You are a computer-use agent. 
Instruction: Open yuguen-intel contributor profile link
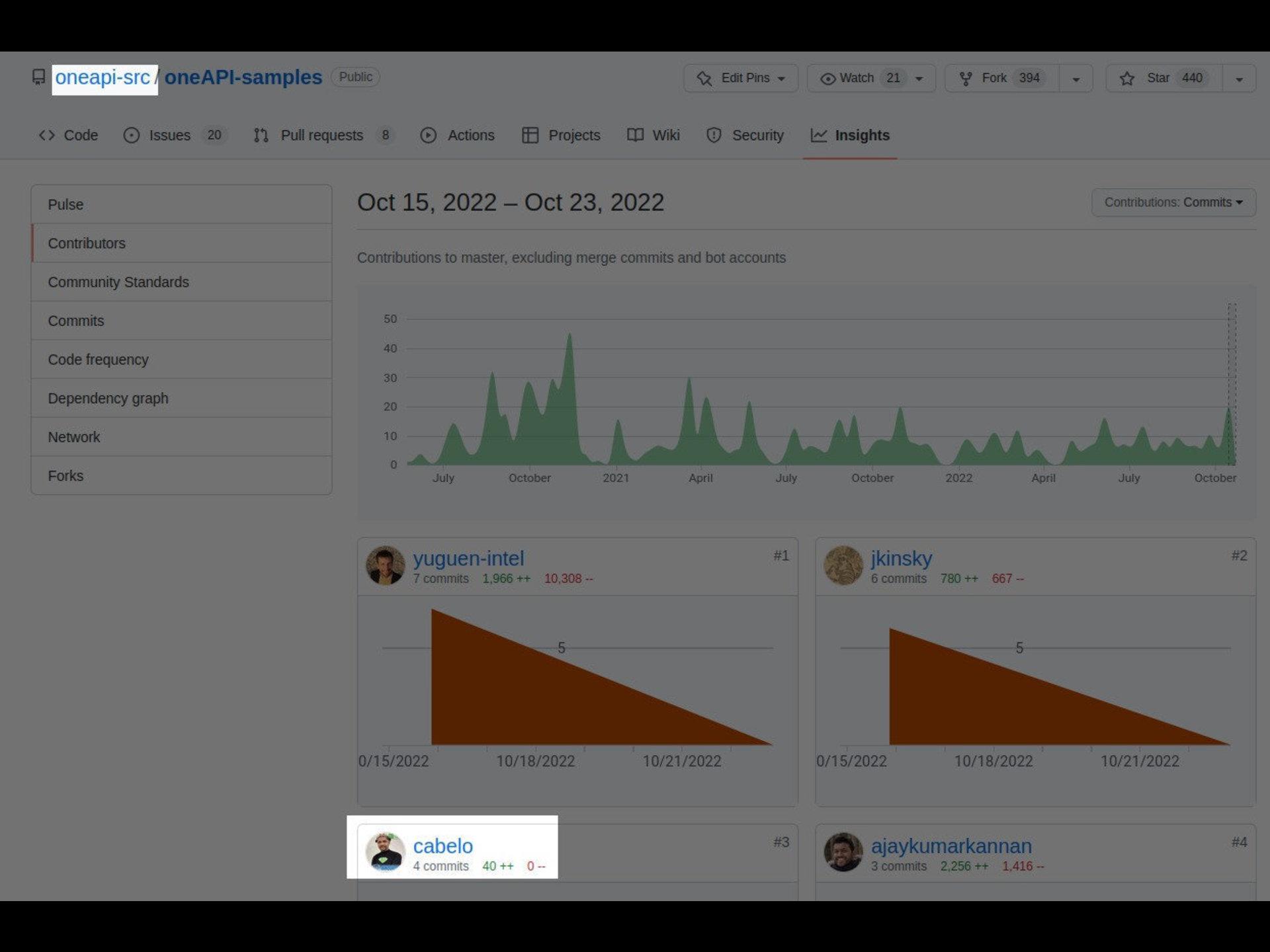pos(468,559)
